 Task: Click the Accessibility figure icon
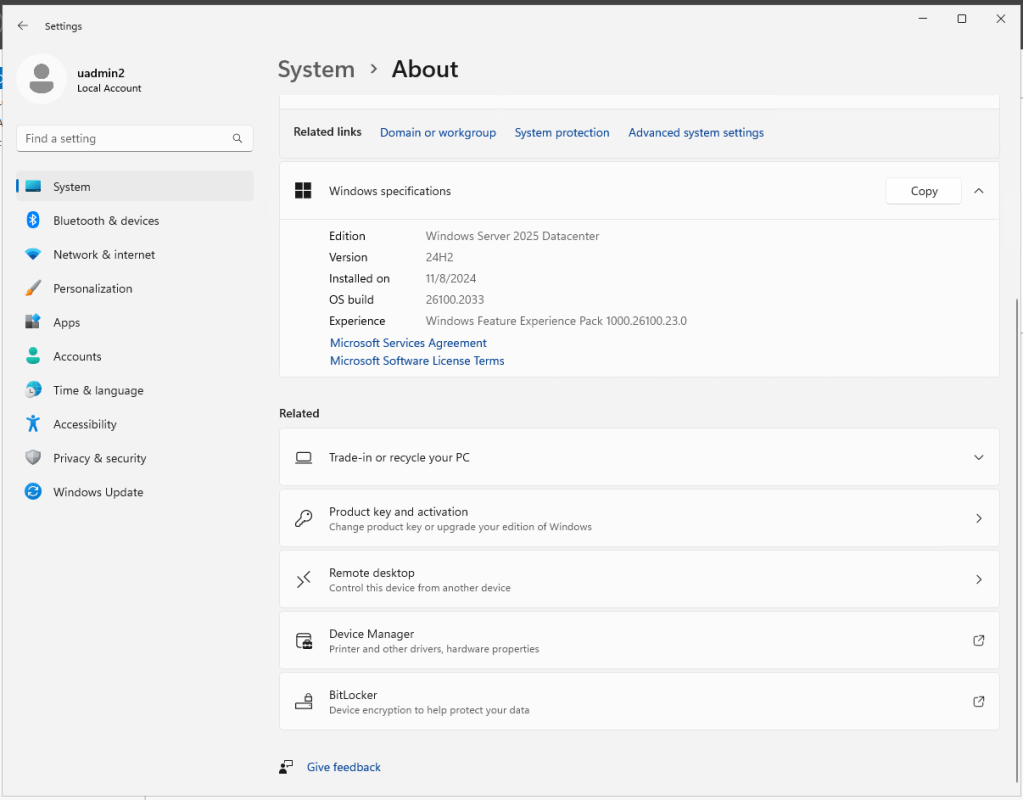point(33,424)
